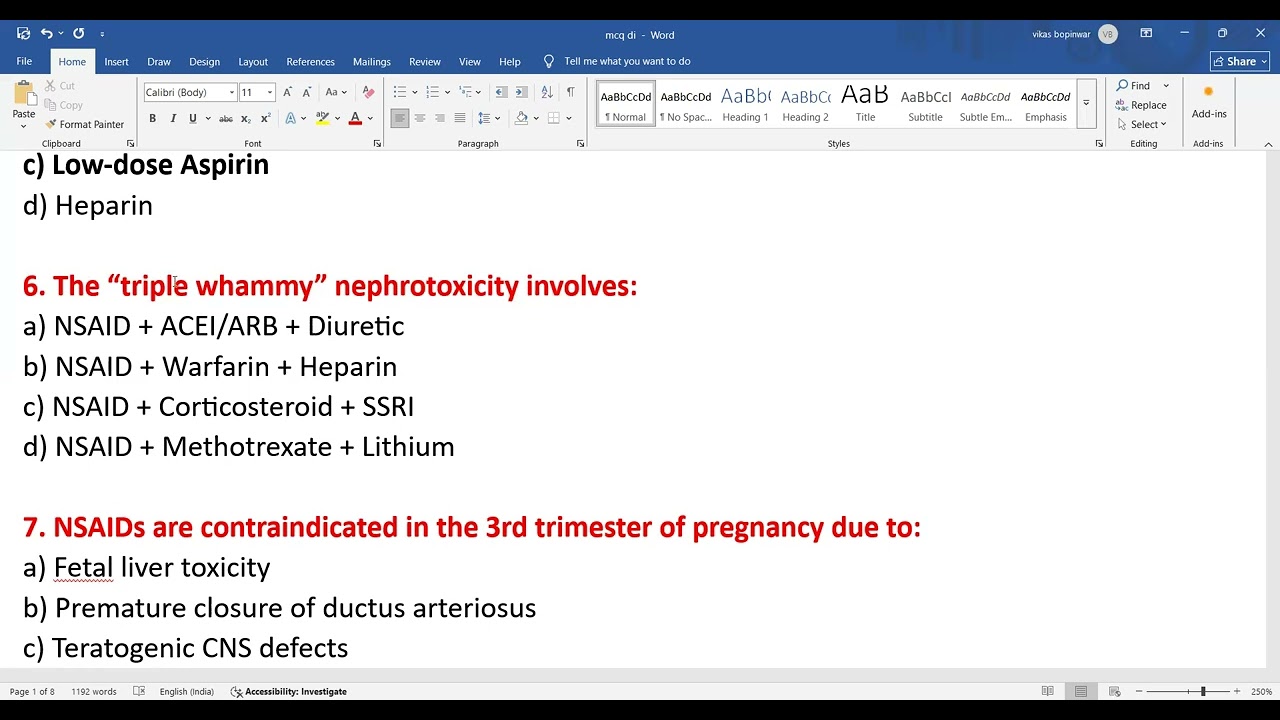The height and width of the screenshot is (720, 1280).
Task: Click Find in Editing group
Action: pos(1142,86)
